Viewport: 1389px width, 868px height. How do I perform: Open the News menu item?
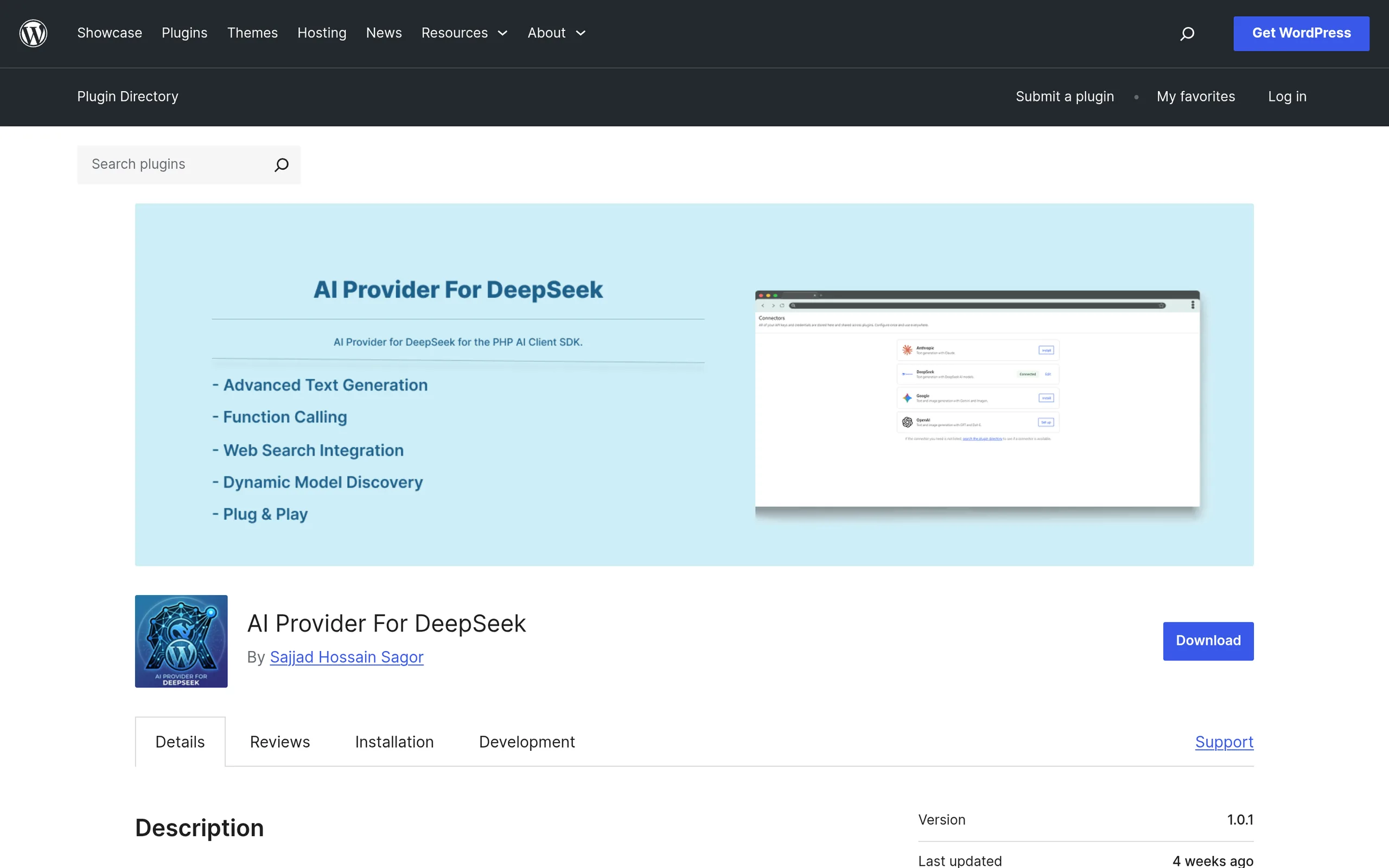tap(384, 33)
